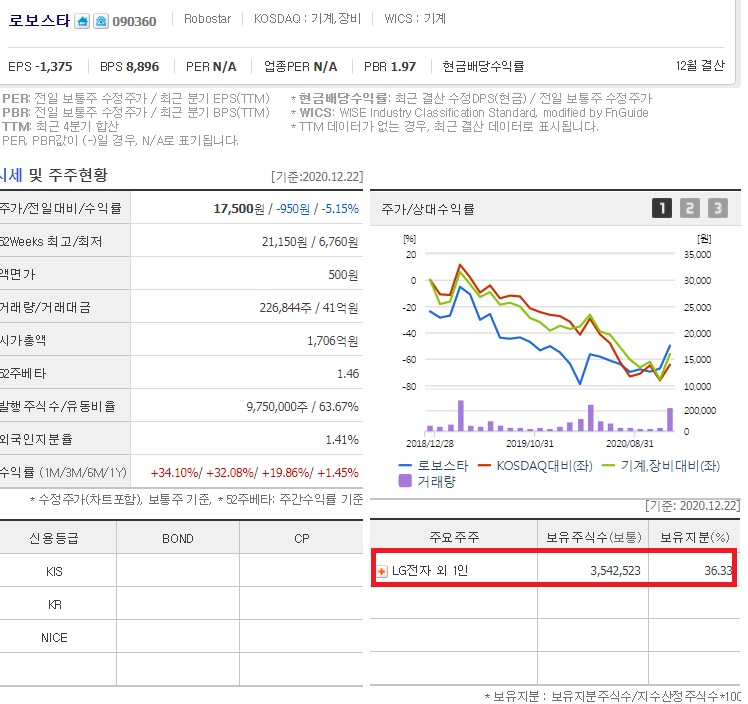The image size is (748, 704).
Task: Click the 1,706억원 market cap value
Action: (x=332, y=341)
